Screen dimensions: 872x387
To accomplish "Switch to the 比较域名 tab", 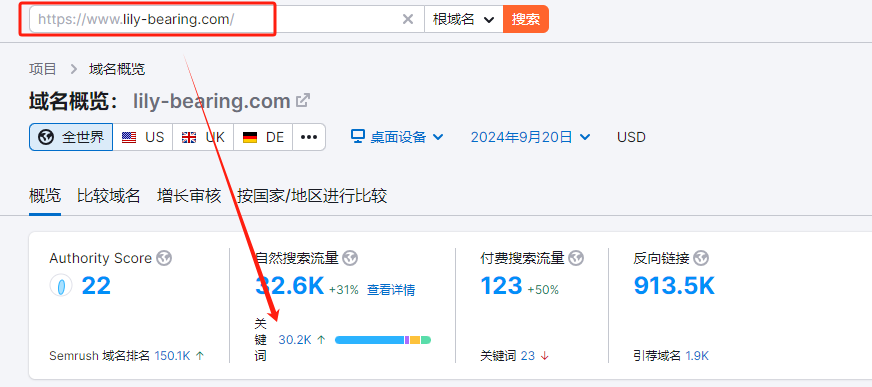I will [x=108, y=196].
